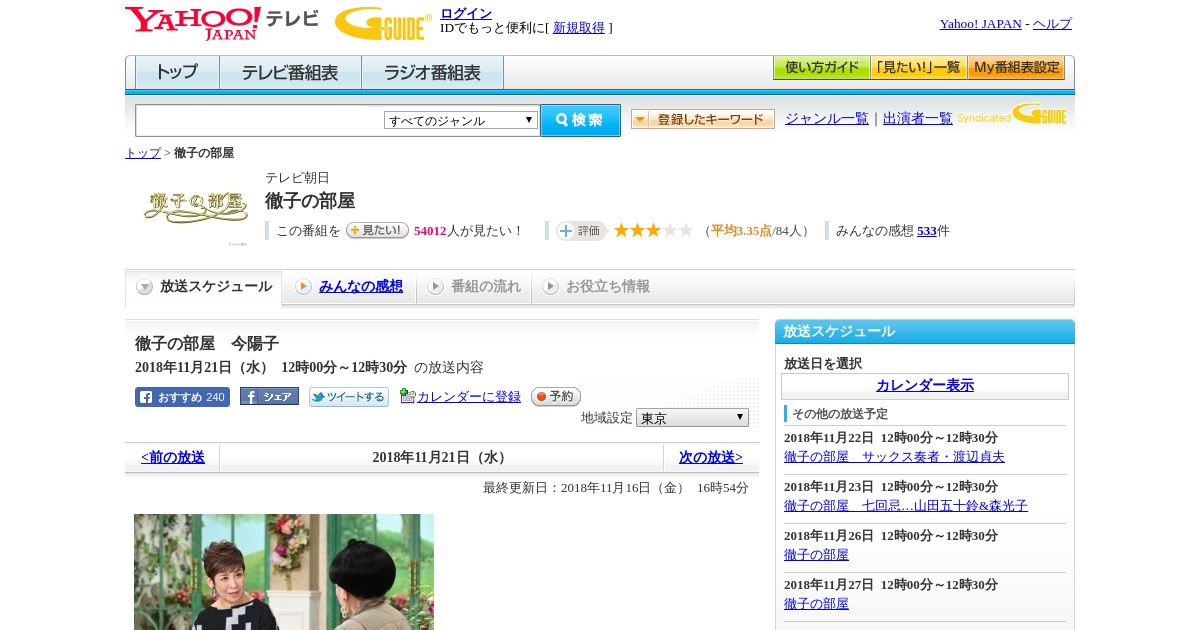Click the 徹子の部屋 今陽子 episode title
The height and width of the screenshot is (630, 1200).
[207, 343]
